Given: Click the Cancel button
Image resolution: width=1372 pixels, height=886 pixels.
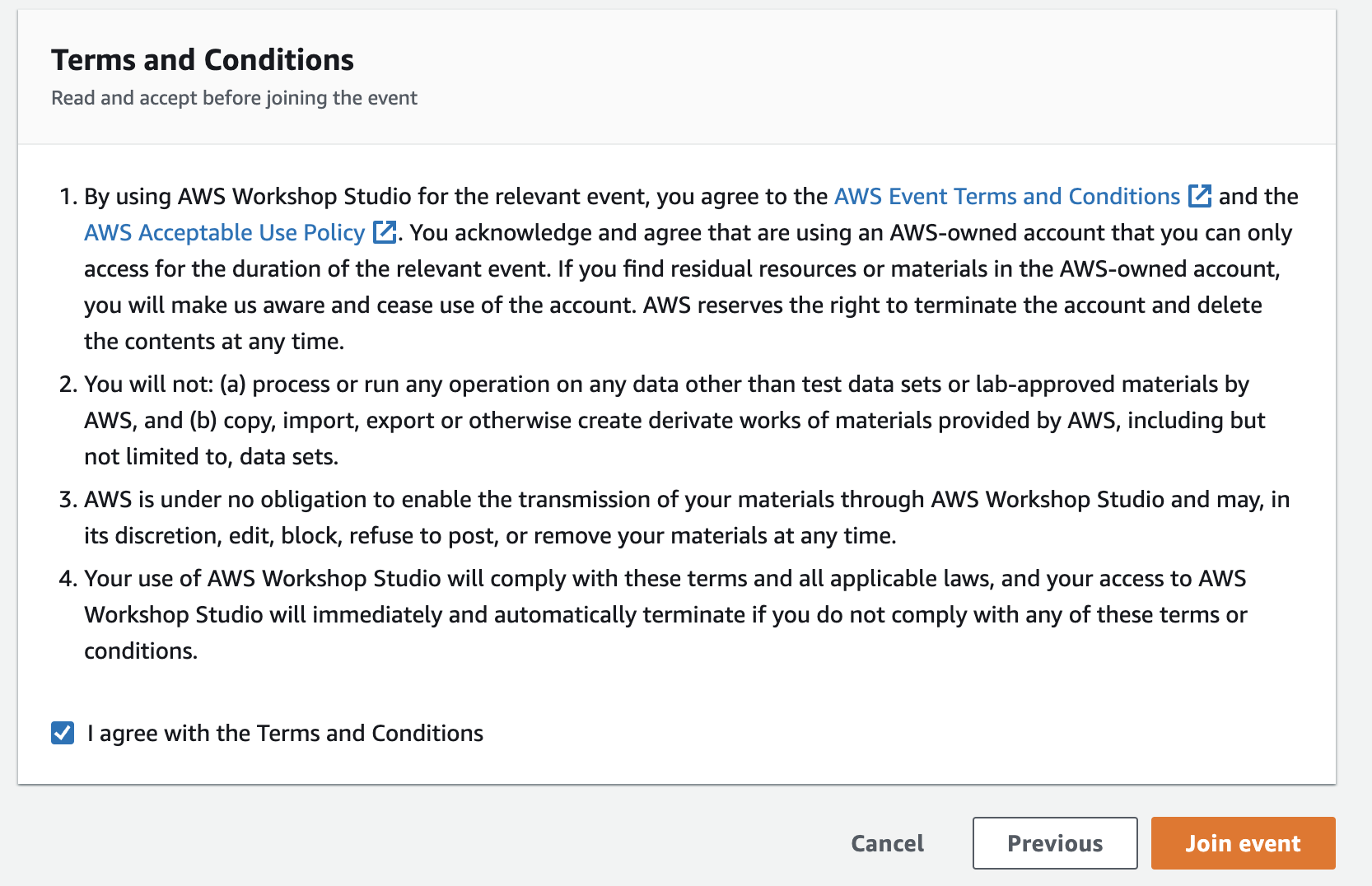Looking at the screenshot, I should [x=887, y=843].
